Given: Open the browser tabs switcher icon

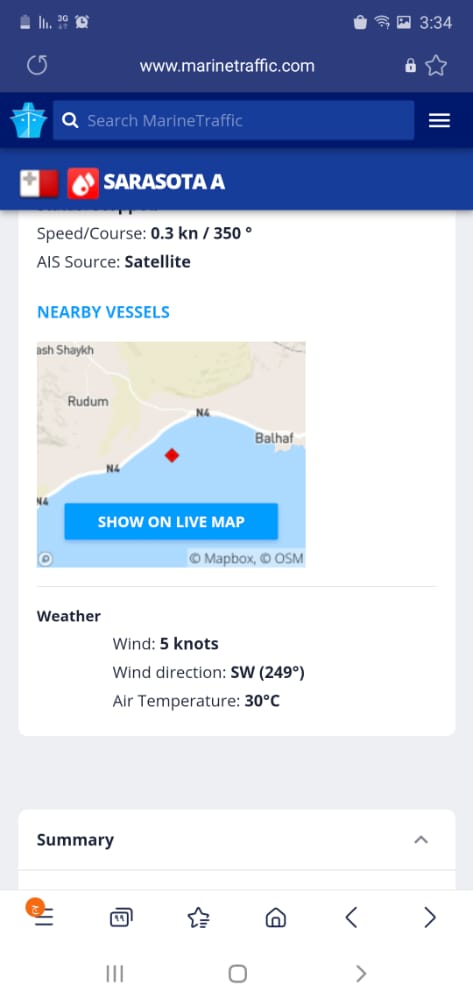Looking at the screenshot, I should pyautogui.click(x=121, y=918).
